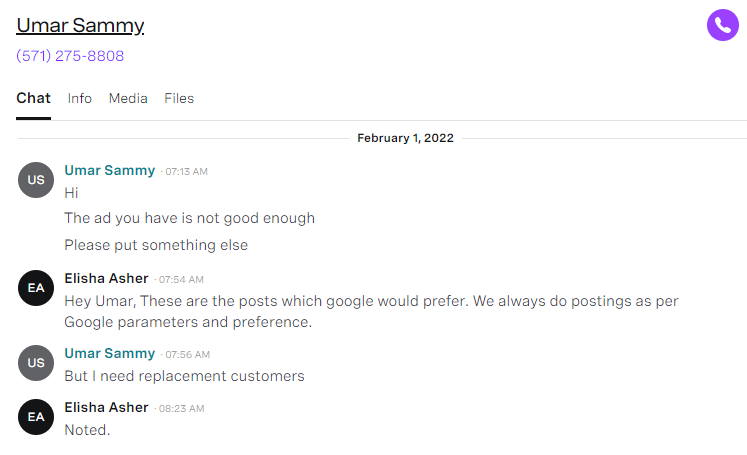This screenshot has height=455, width=747.
Task: Open the Media tab
Action: (128, 98)
